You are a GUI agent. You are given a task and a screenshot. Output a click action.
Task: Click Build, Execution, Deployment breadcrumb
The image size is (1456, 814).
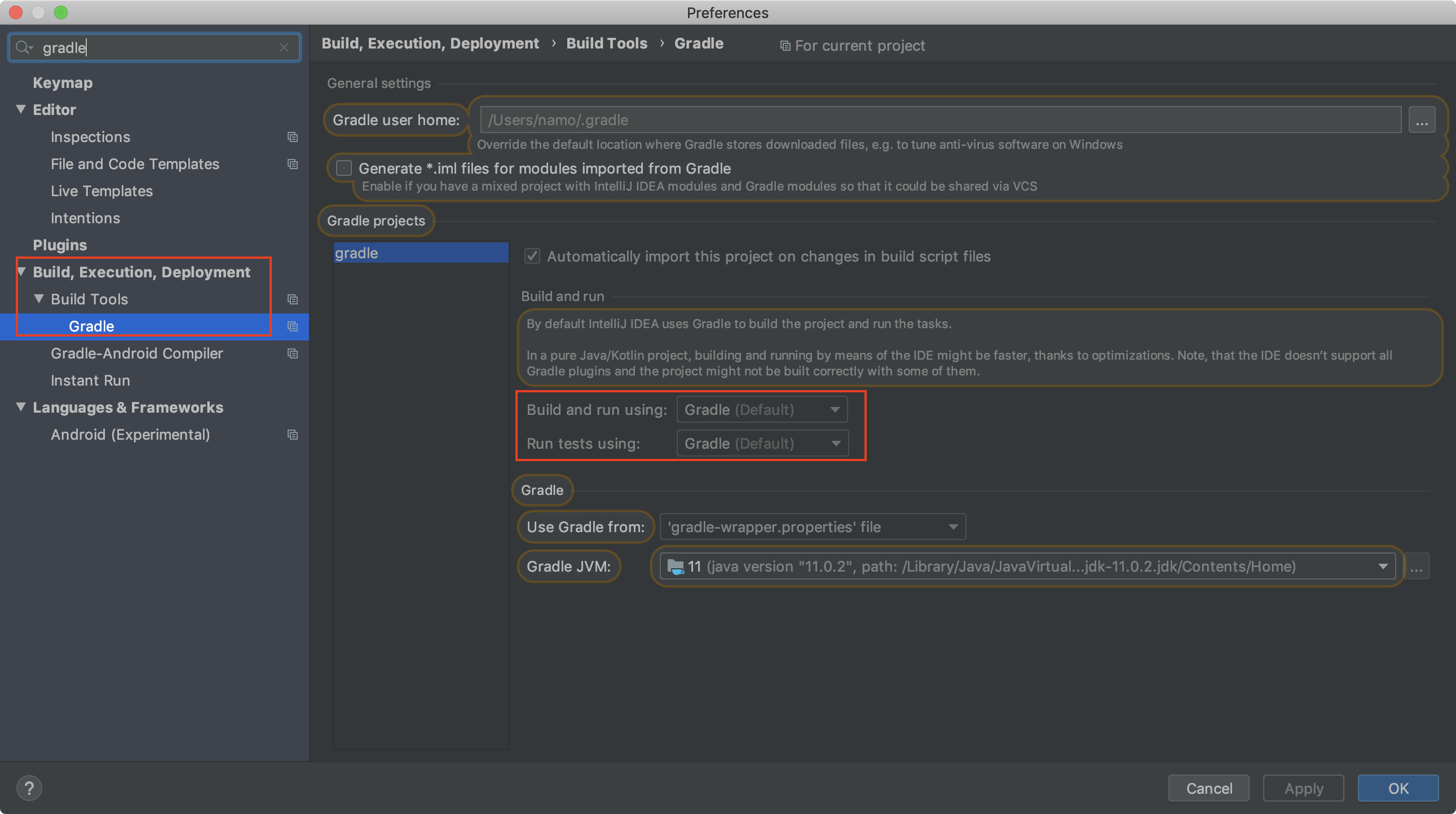[x=430, y=43]
